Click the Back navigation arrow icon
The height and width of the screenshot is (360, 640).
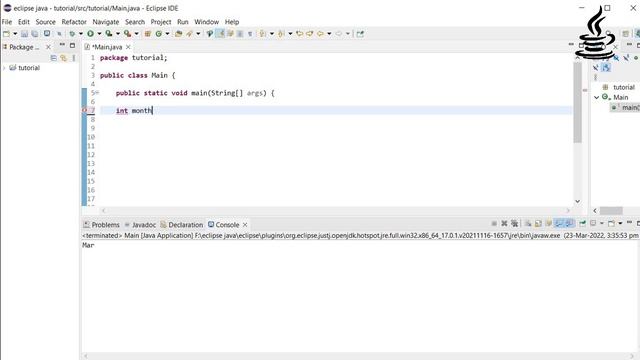(x=320, y=34)
